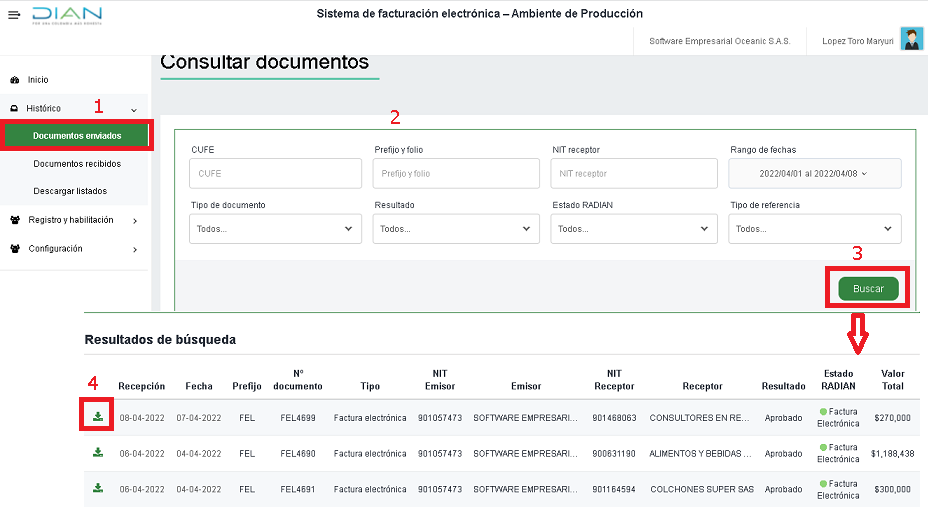Open Documentos recibidos page
This screenshot has width=928, height=507.
(x=77, y=164)
